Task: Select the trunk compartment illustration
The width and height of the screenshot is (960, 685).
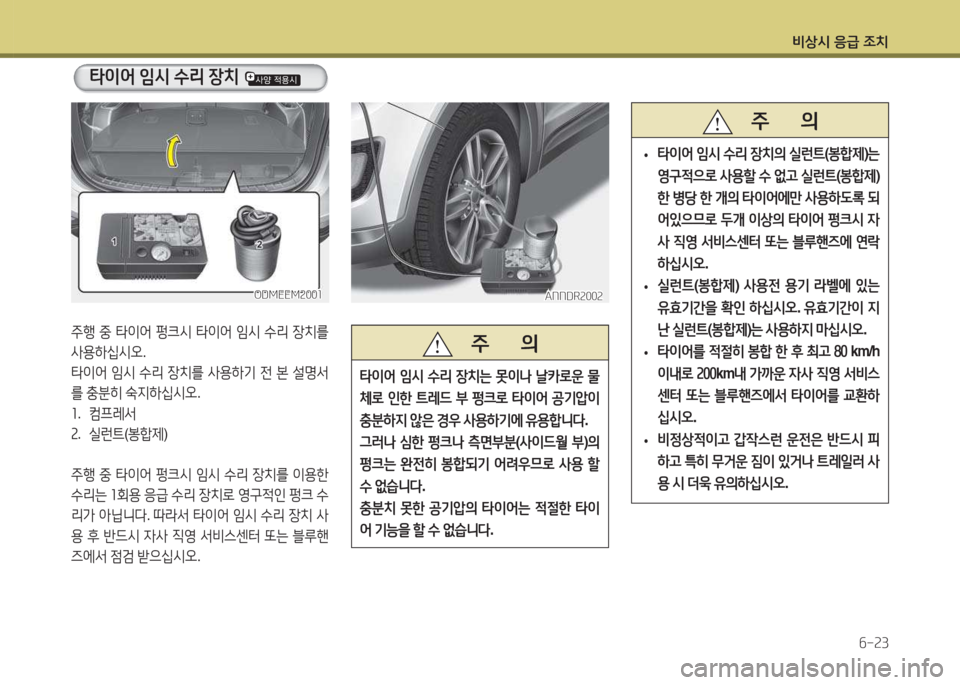Action: (x=200, y=202)
